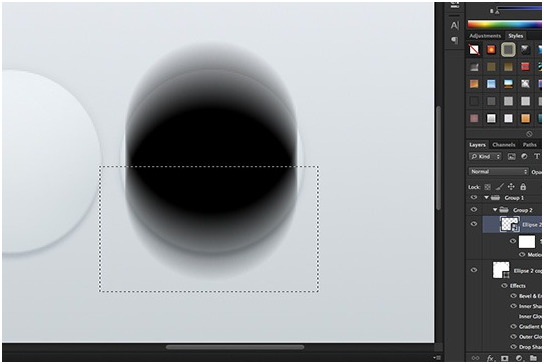Lock transparent pixels icon
This screenshot has height=364, width=544.
tap(487, 187)
